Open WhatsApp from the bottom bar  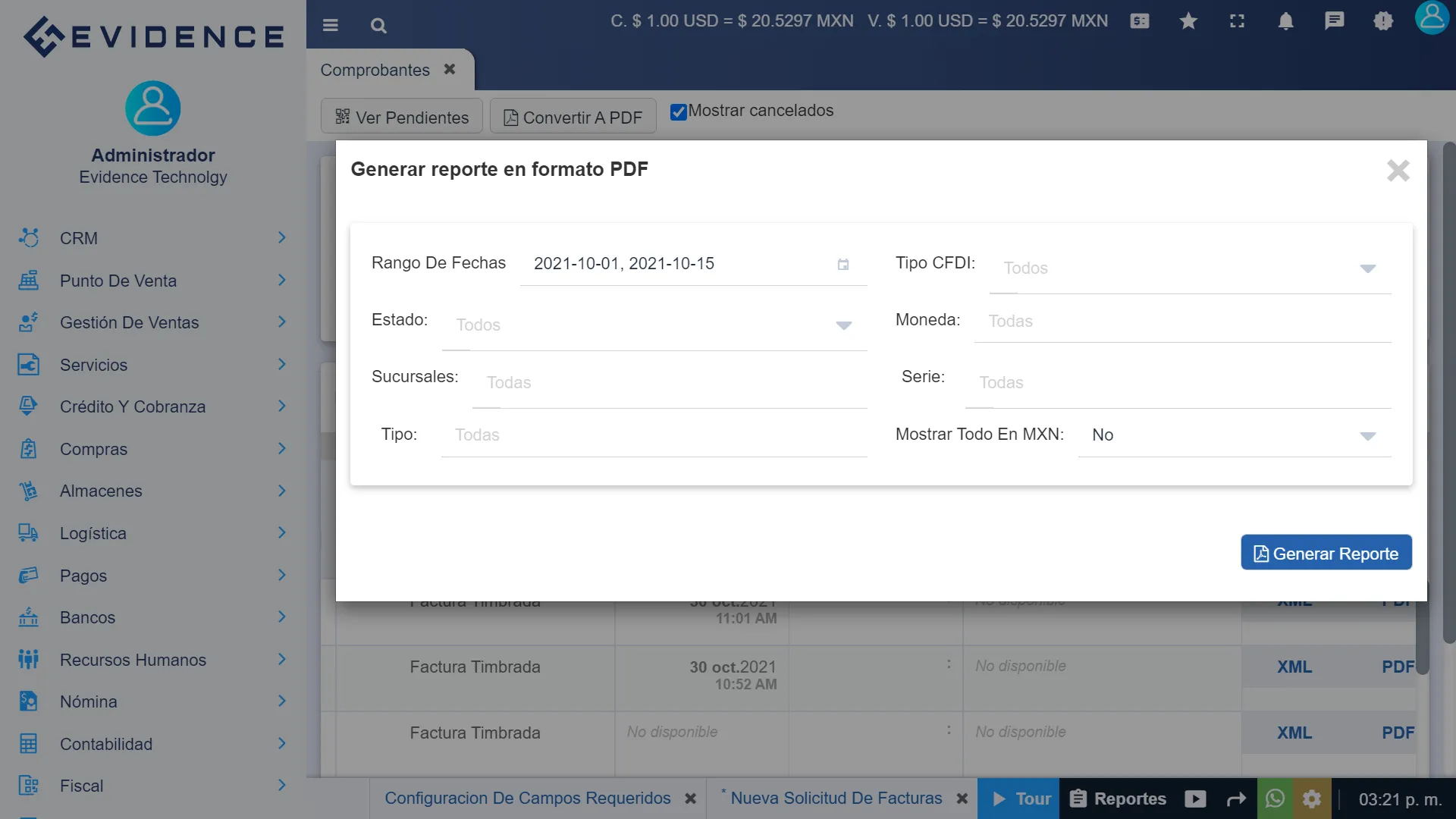point(1275,799)
